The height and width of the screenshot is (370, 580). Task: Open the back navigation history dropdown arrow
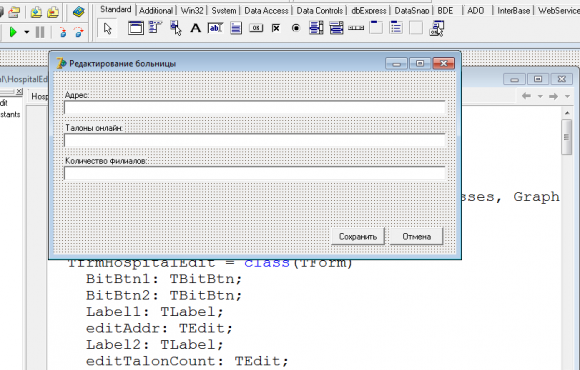[540, 97]
